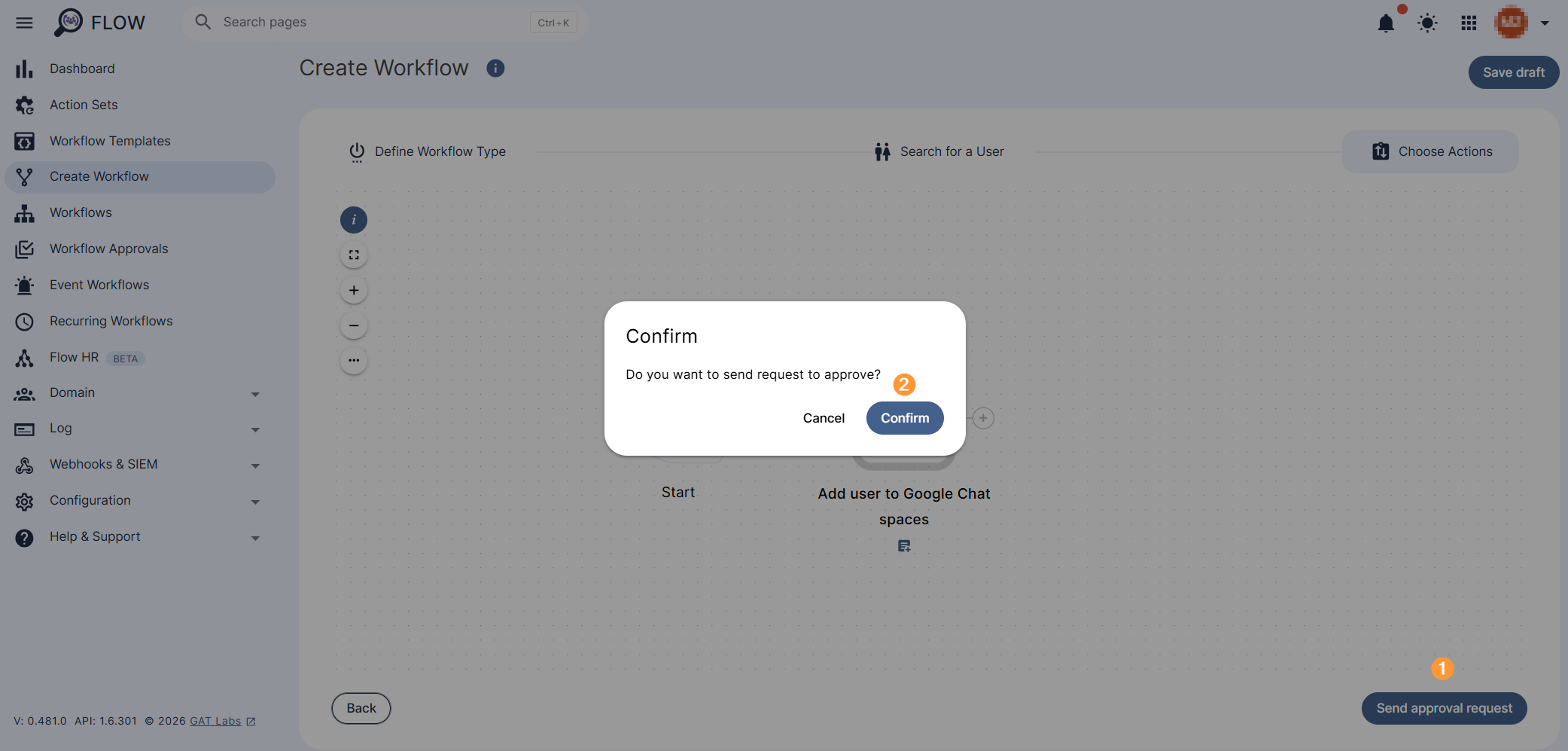Image resolution: width=1568 pixels, height=751 pixels.
Task: Open Event Workflows
Action: coord(140,285)
